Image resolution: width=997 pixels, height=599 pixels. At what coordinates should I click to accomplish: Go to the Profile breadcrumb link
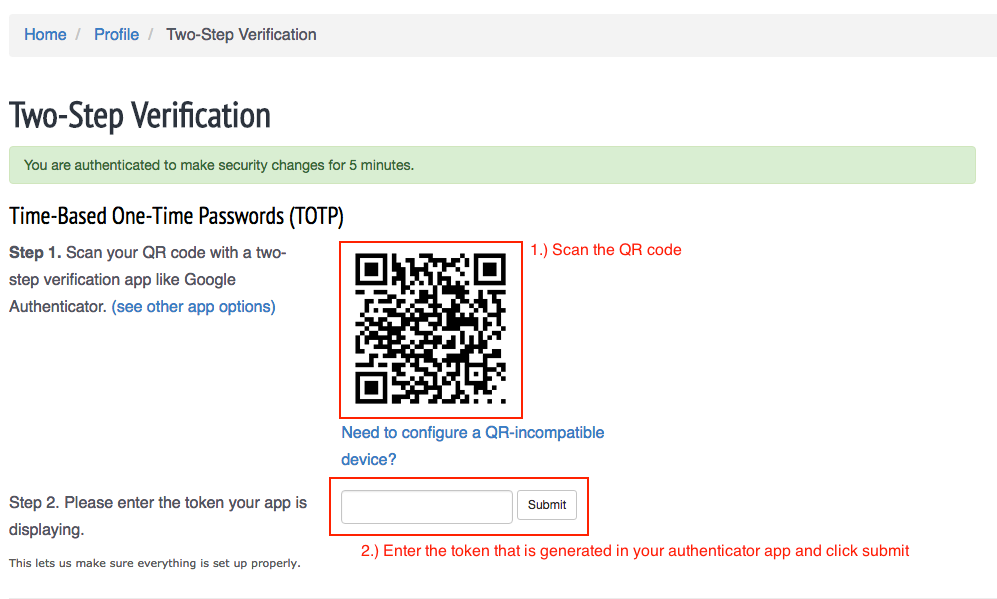[x=116, y=34]
